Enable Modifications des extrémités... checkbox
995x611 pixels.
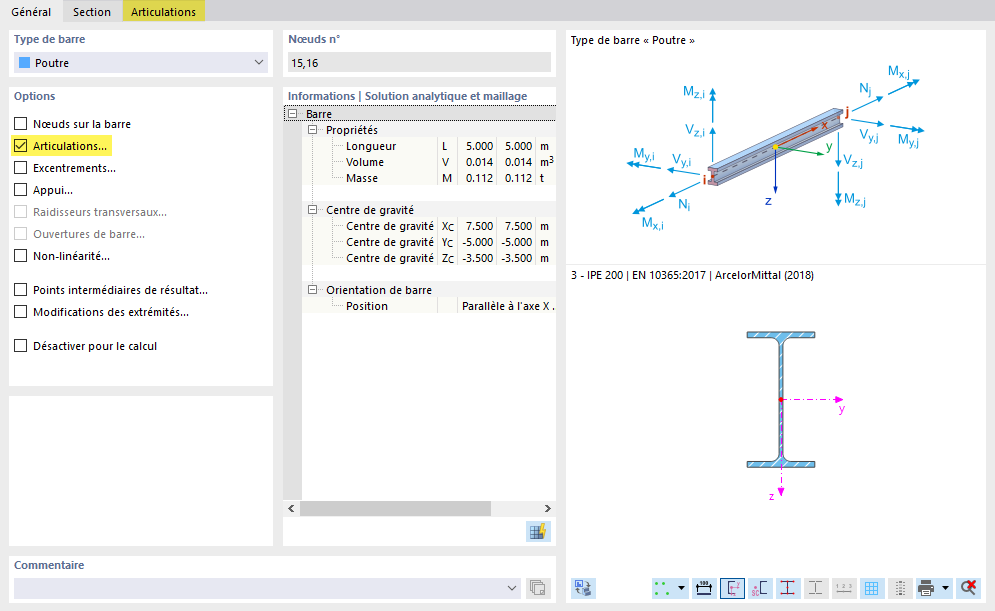click(x=20, y=312)
